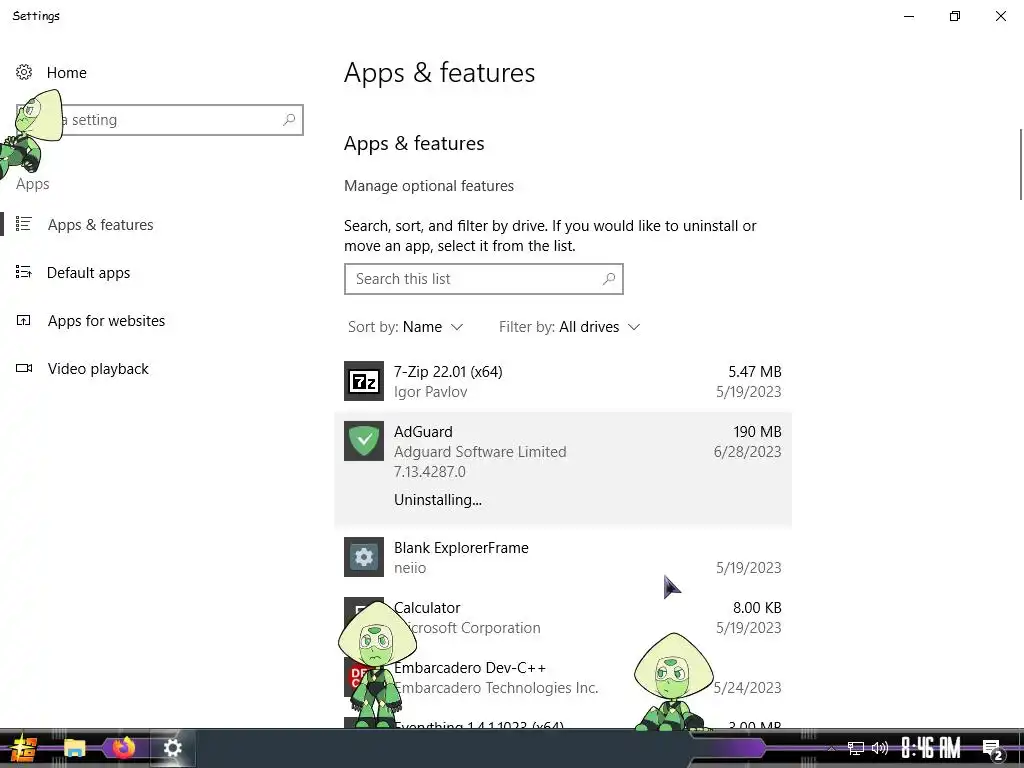Select the Blank ExplorerFrame entry
Viewport: 1024px width, 768px height.
click(x=563, y=557)
